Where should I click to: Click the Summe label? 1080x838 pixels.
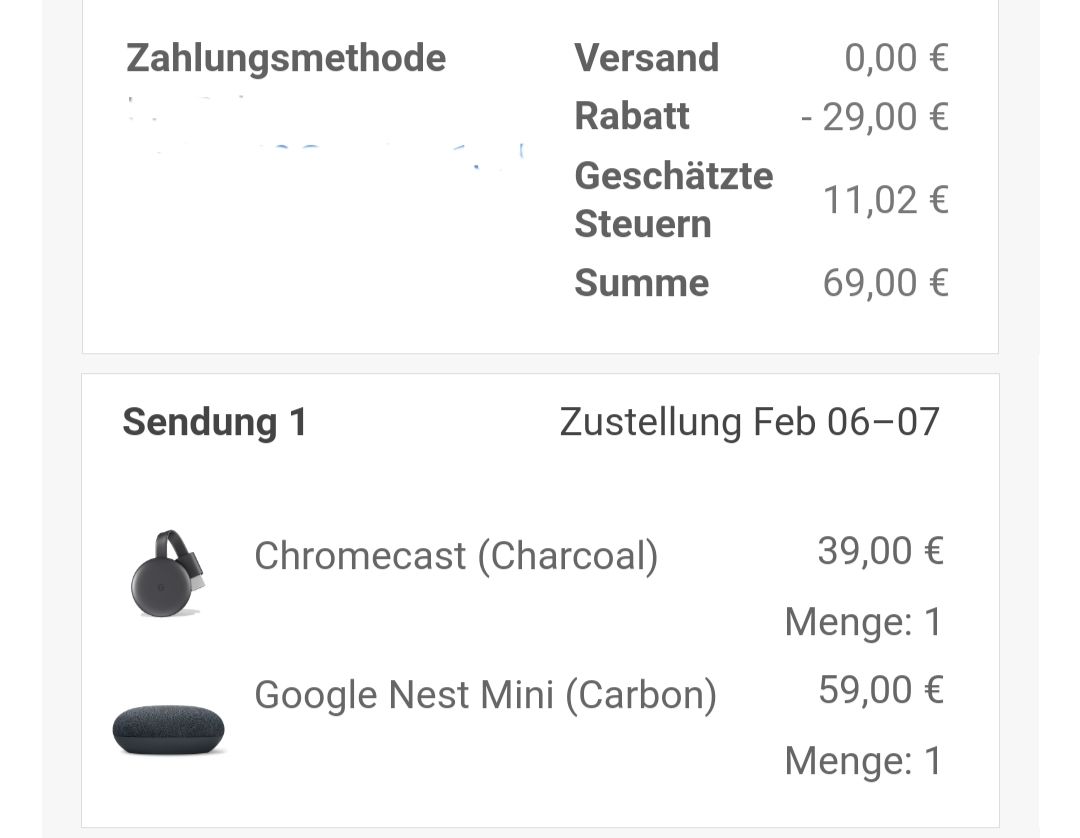(641, 283)
